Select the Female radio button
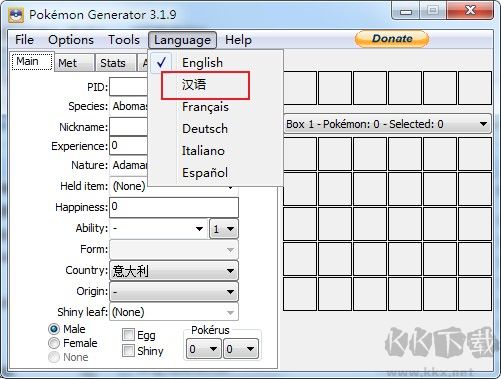Screen dimensions: 501x379 (x=54, y=343)
